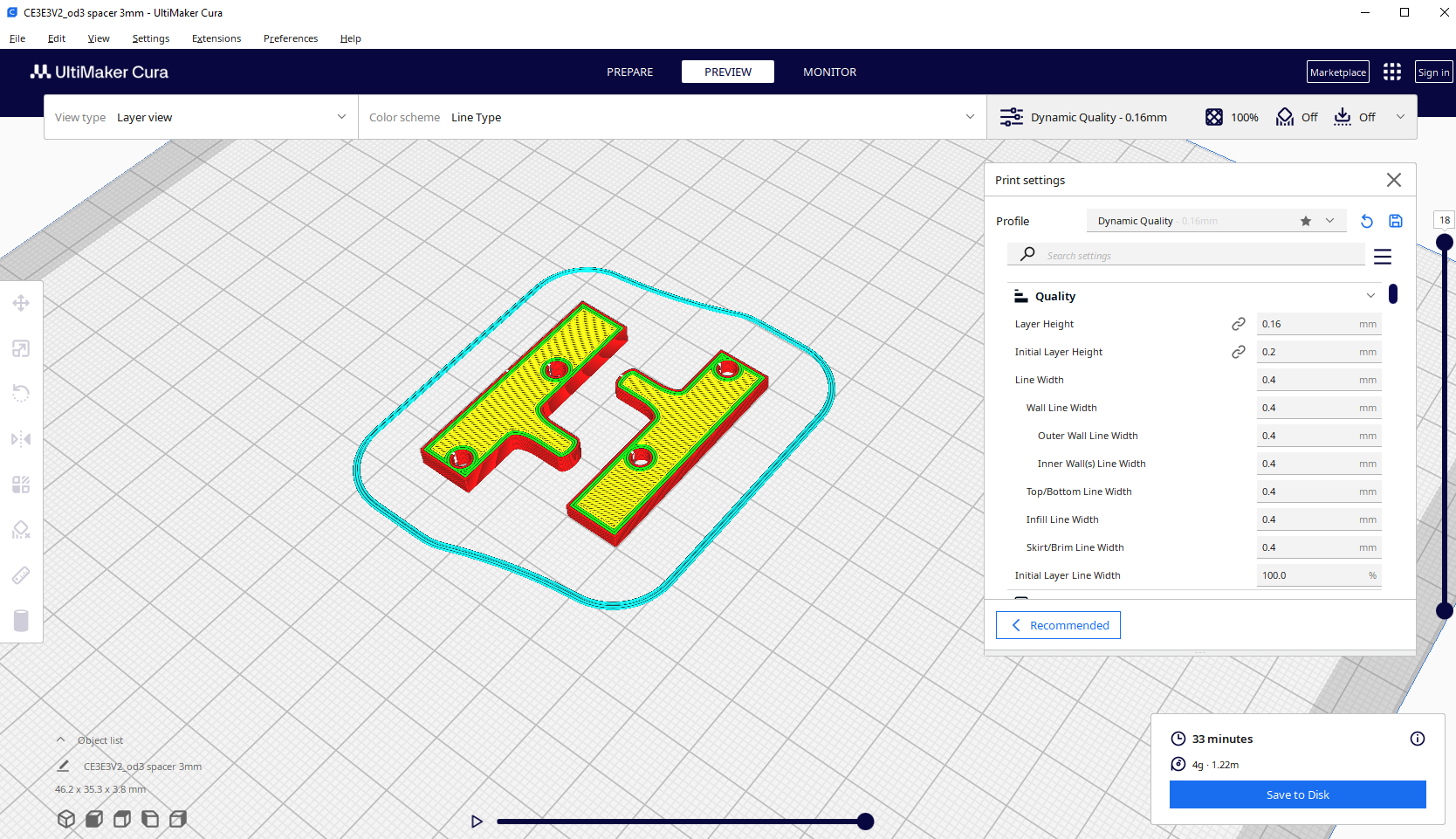
Task: Click the layer number 18 box
Action: tap(1445, 220)
